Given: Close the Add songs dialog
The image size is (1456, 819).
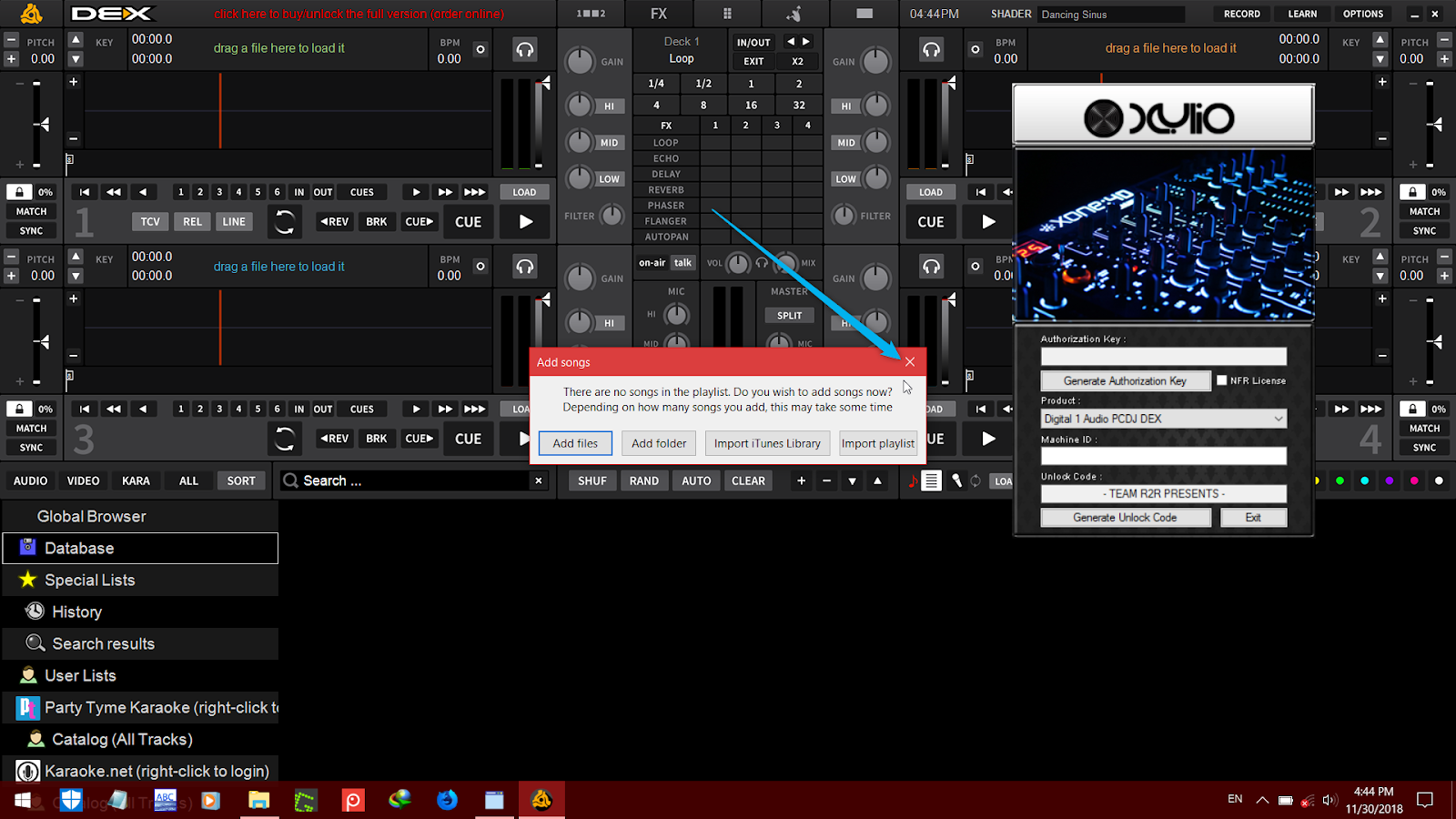Looking at the screenshot, I should (x=909, y=362).
